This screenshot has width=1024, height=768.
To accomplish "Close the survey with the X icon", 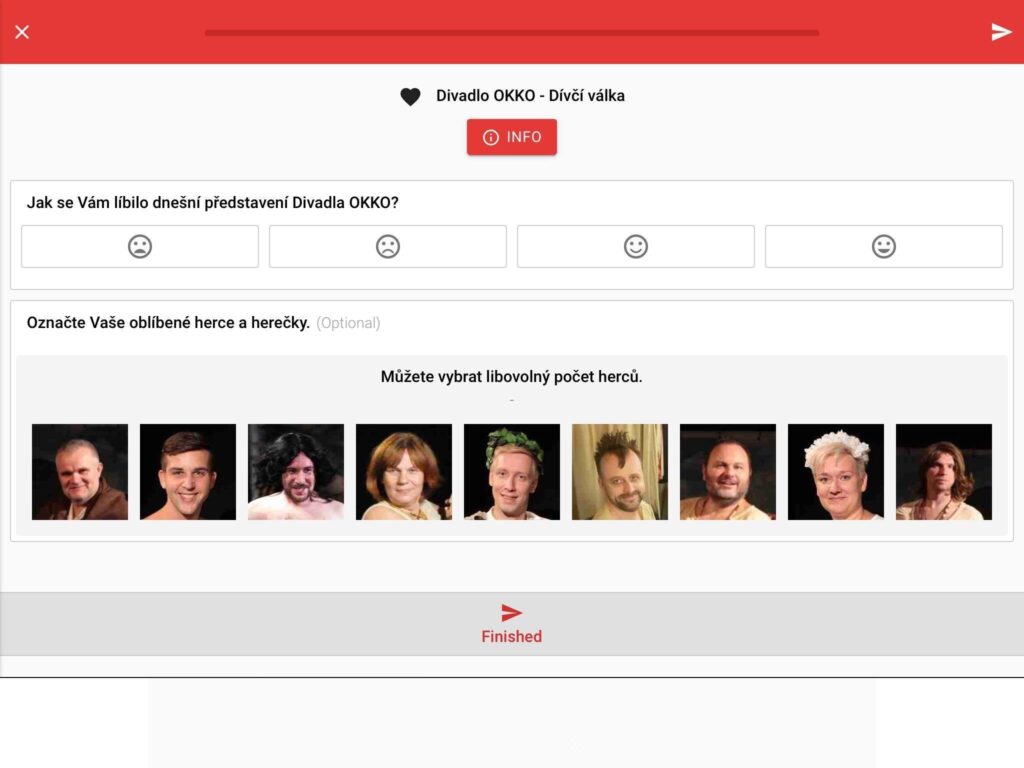I will coord(22,32).
